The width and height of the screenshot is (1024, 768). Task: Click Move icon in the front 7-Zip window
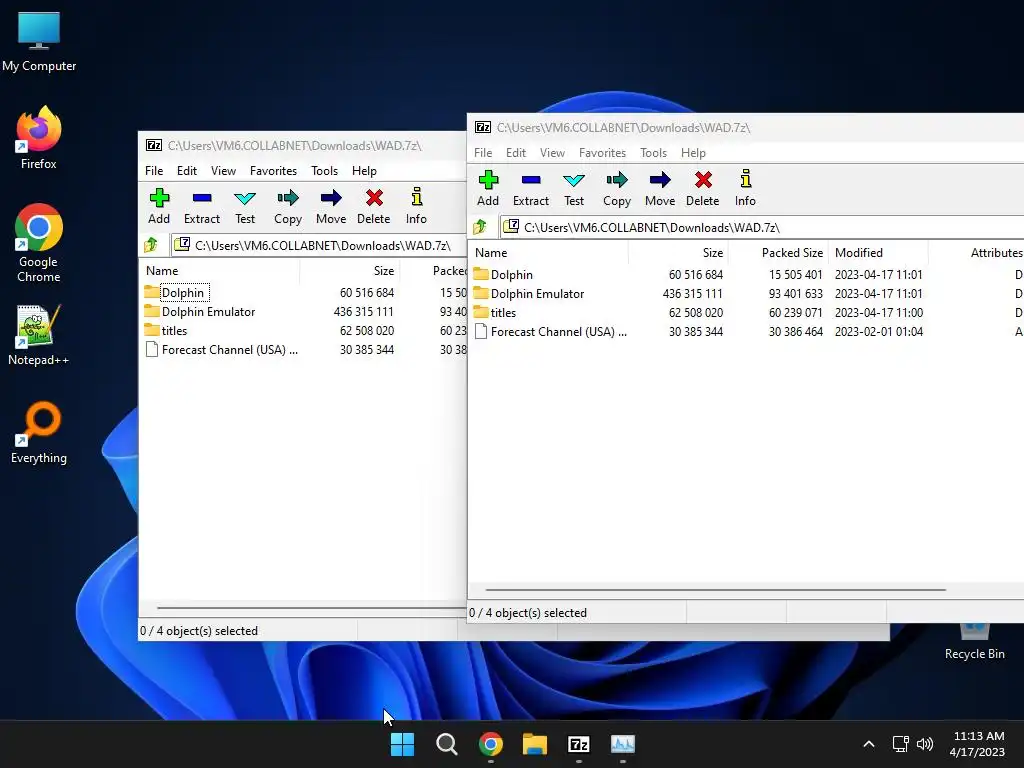click(x=660, y=180)
